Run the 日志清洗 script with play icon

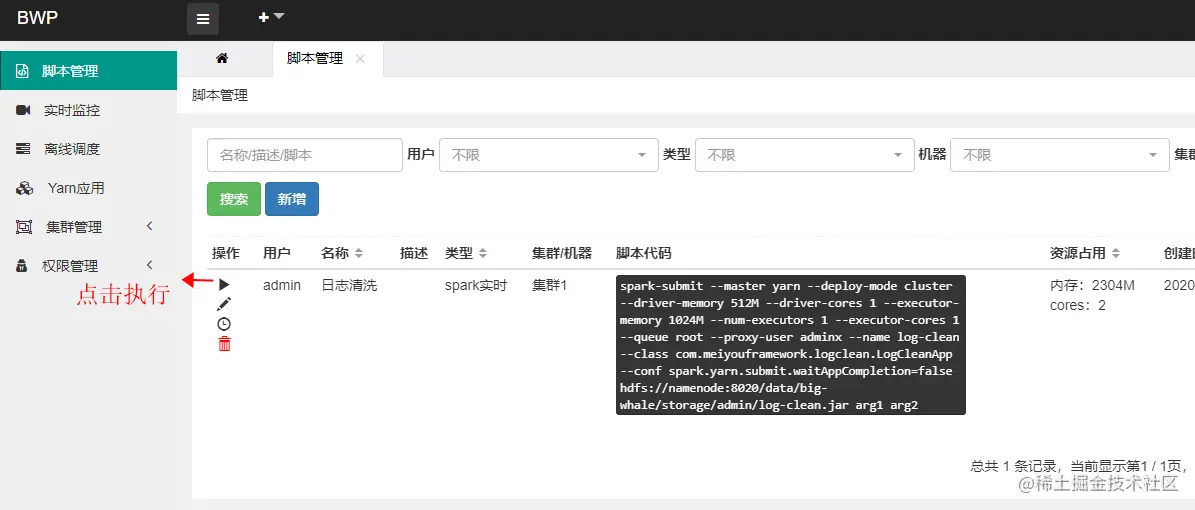[224, 284]
